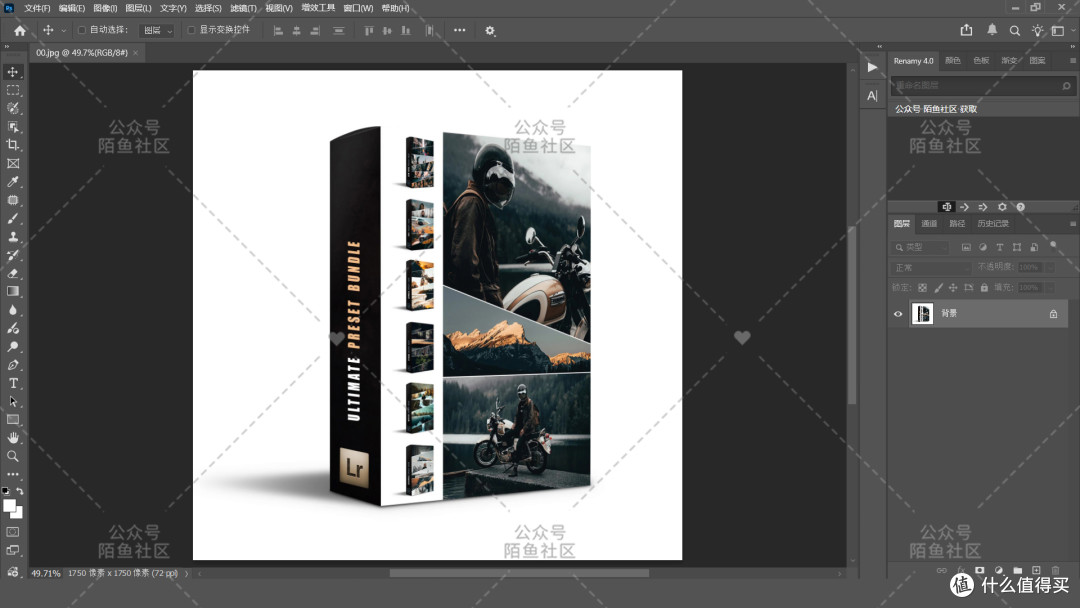Select the Brush tool
The height and width of the screenshot is (608, 1080).
pos(13,218)
